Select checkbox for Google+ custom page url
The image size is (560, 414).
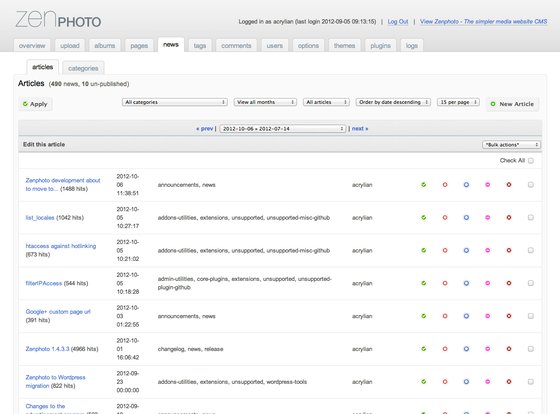click(x=531, y=316)
